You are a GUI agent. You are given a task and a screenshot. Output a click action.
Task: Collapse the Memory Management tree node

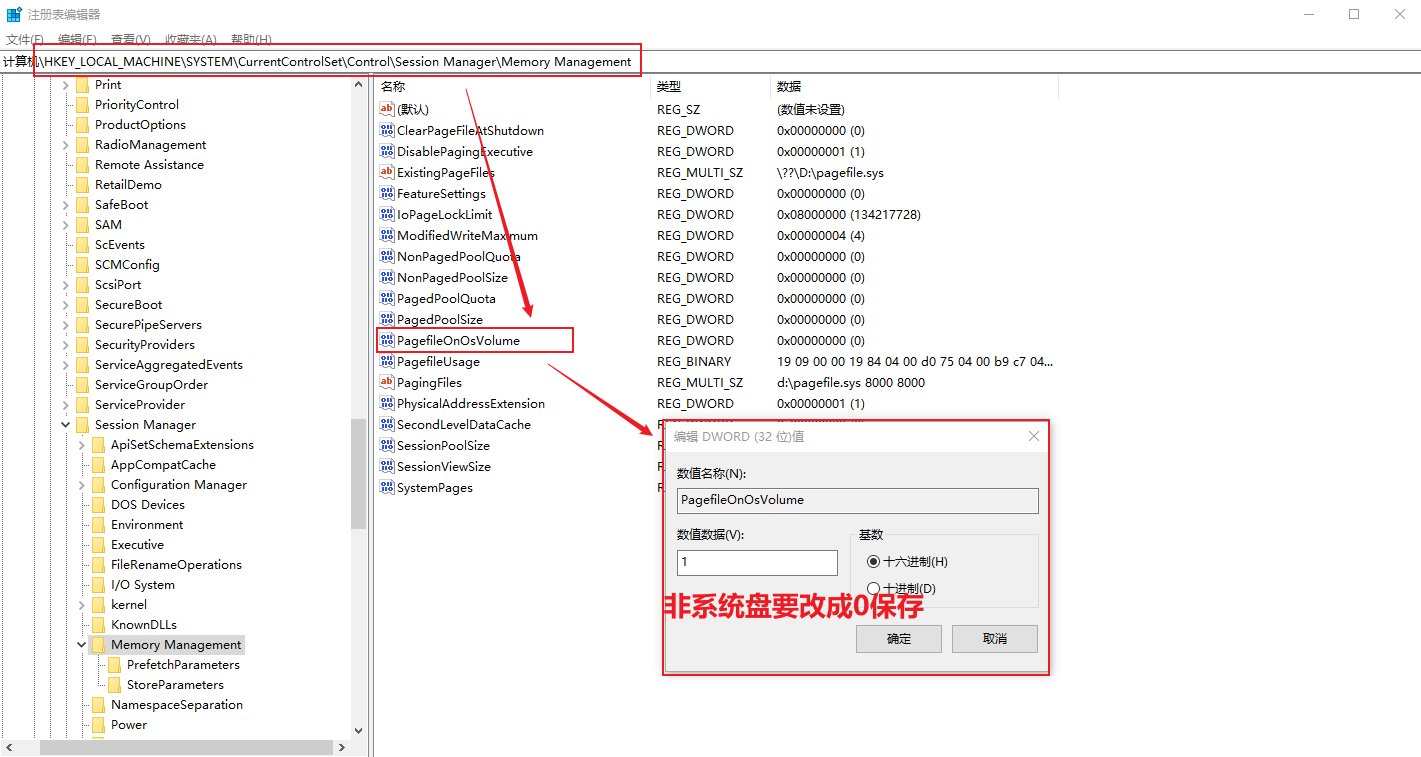pos(82,645)
